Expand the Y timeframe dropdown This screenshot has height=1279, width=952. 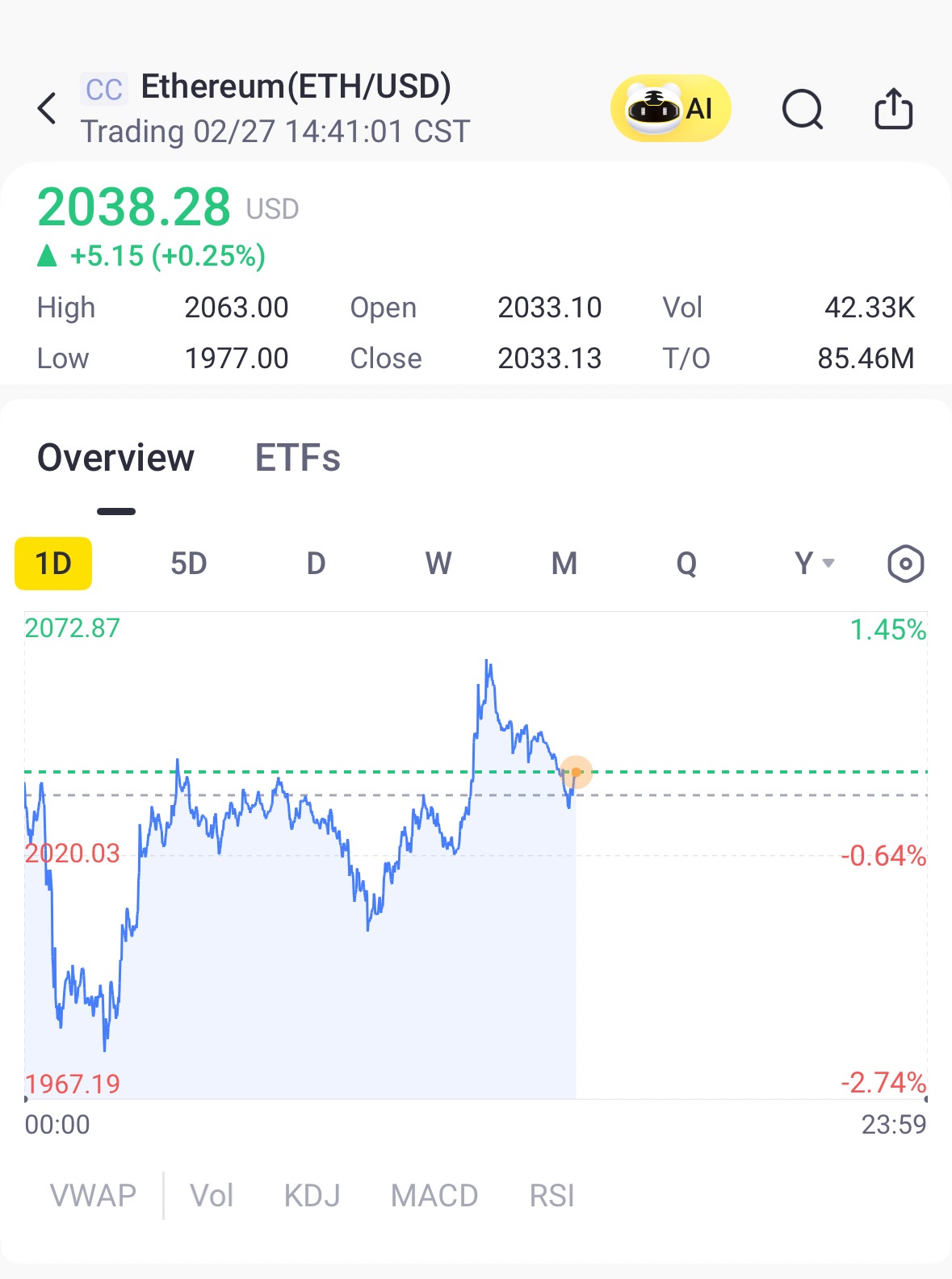813,564
